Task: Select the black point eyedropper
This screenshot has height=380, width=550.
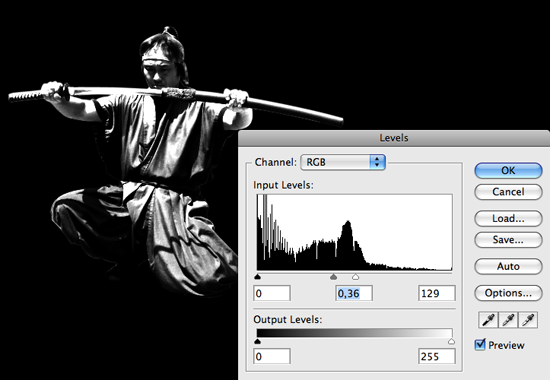Action: 488,320
